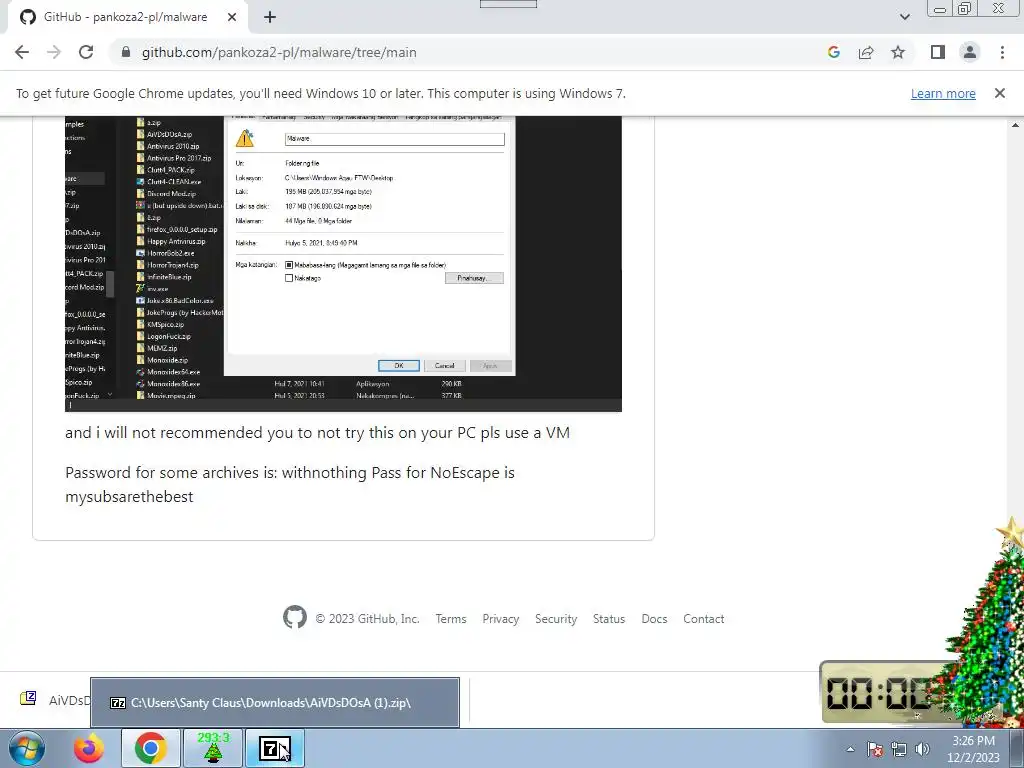Go forward with the browser arrow
Image resolution: width=1024 pixels, height=768 pixels.
tap(54, 52)
